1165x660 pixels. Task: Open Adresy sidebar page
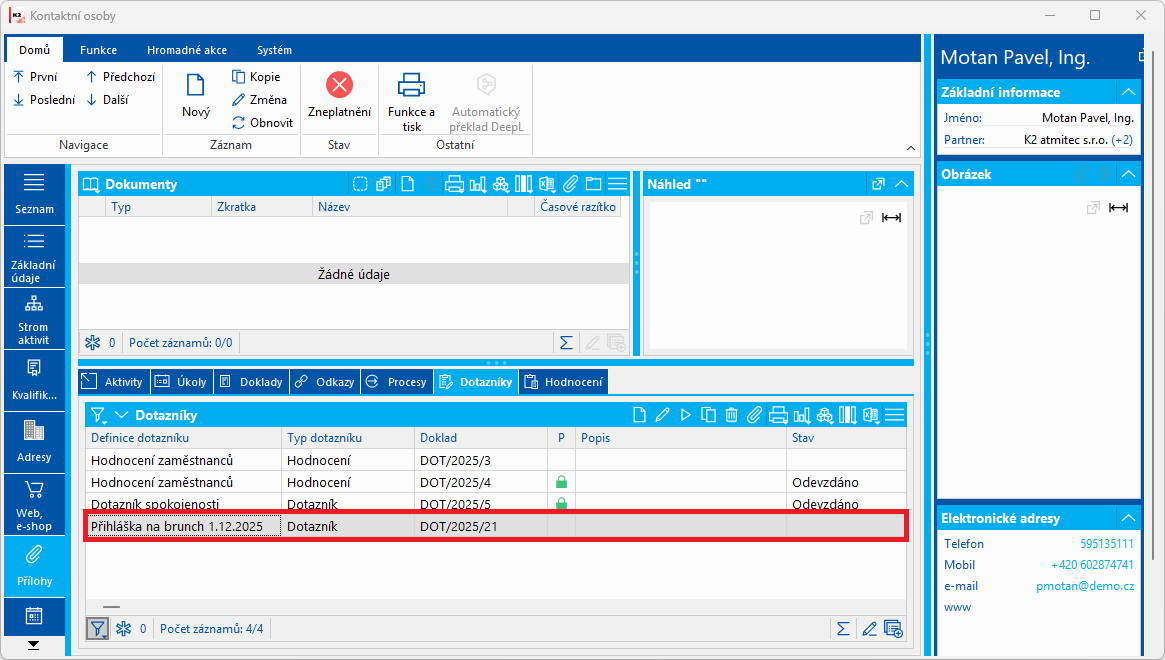coord(34,442)
